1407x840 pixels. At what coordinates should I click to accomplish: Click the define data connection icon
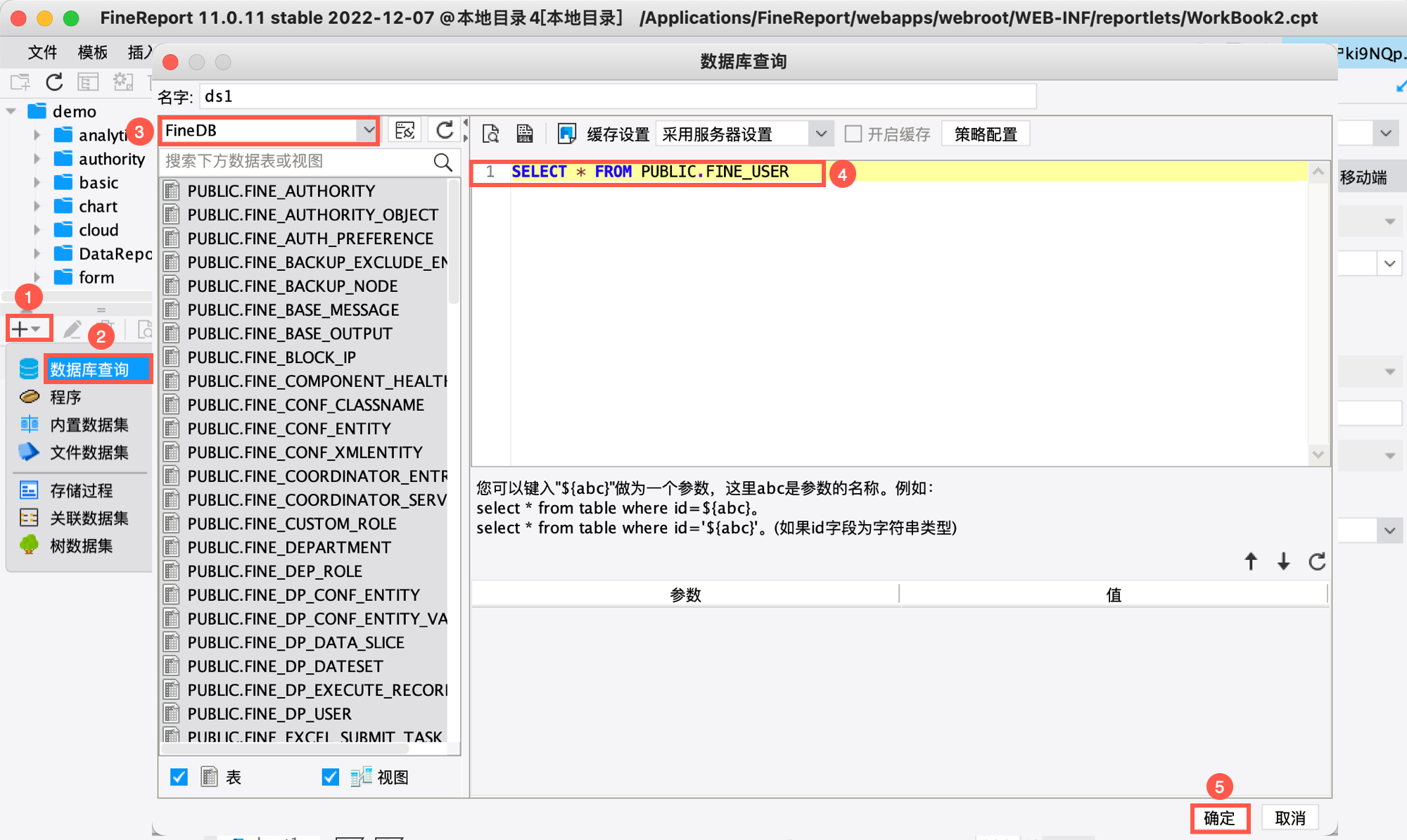405,130
